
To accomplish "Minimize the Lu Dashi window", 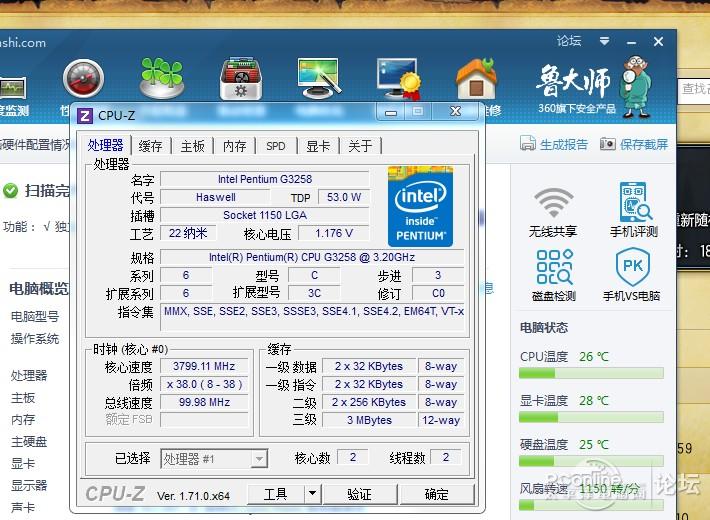I will 631,43.
